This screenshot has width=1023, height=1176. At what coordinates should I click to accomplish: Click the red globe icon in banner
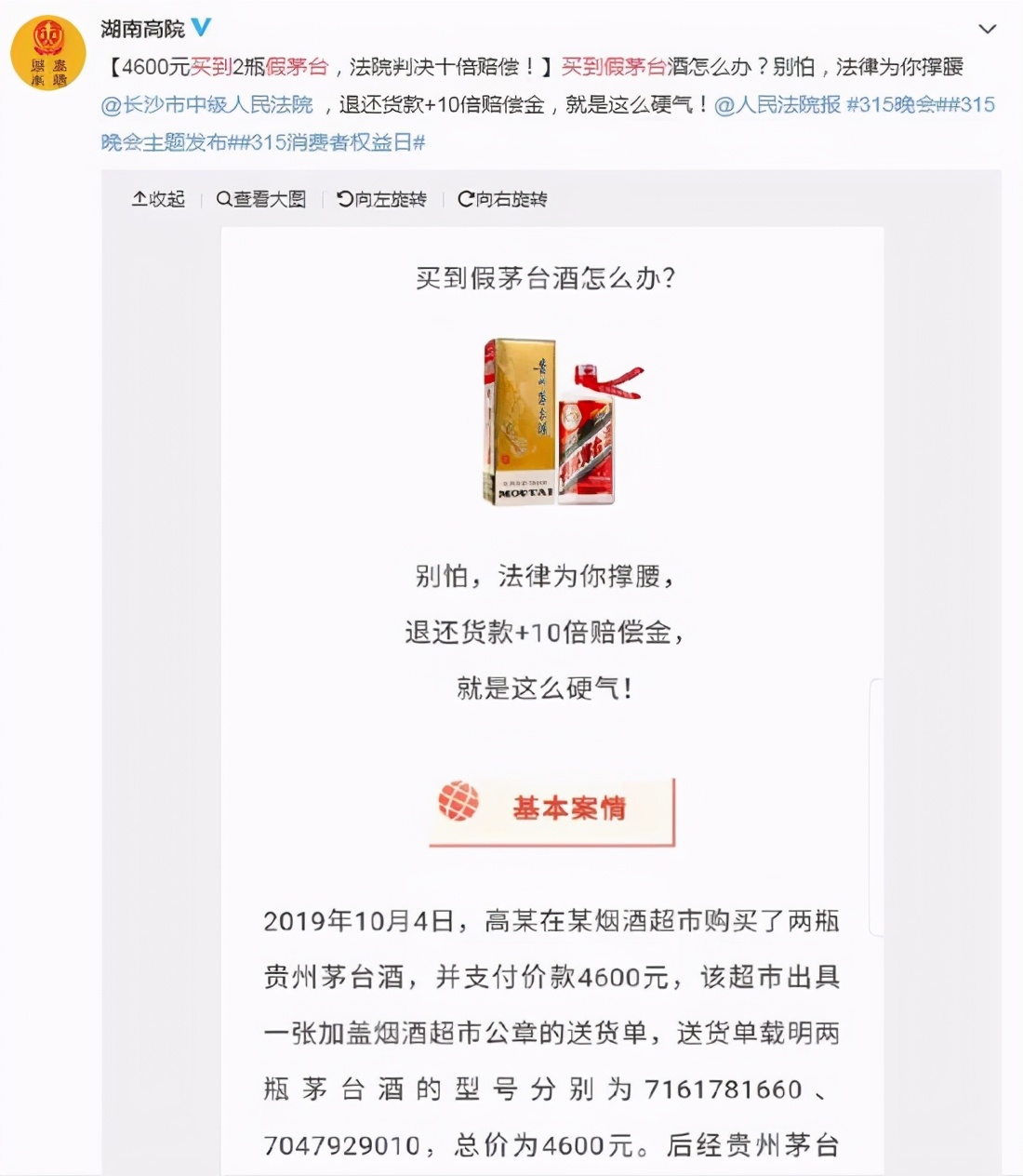[458, 801]
